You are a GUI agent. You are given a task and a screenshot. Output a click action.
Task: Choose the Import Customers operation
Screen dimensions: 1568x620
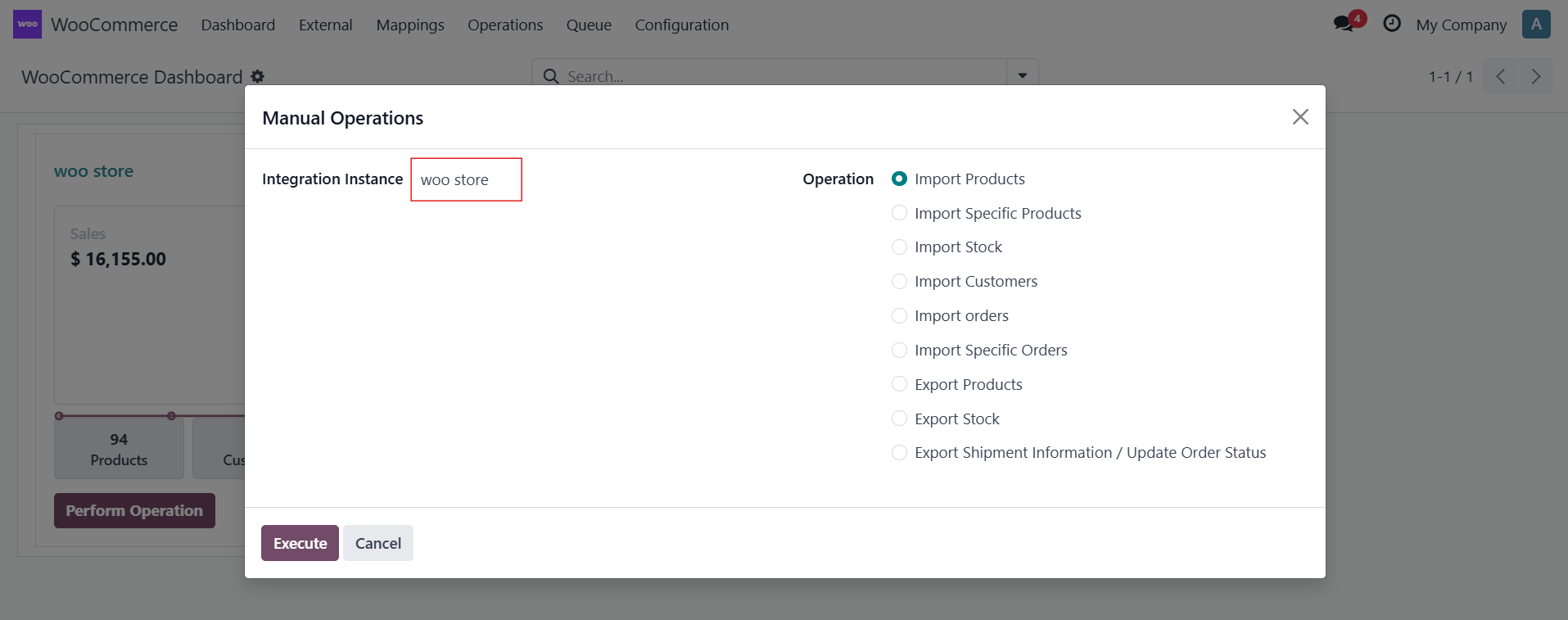pyautogui.click(x=899, y=282)
